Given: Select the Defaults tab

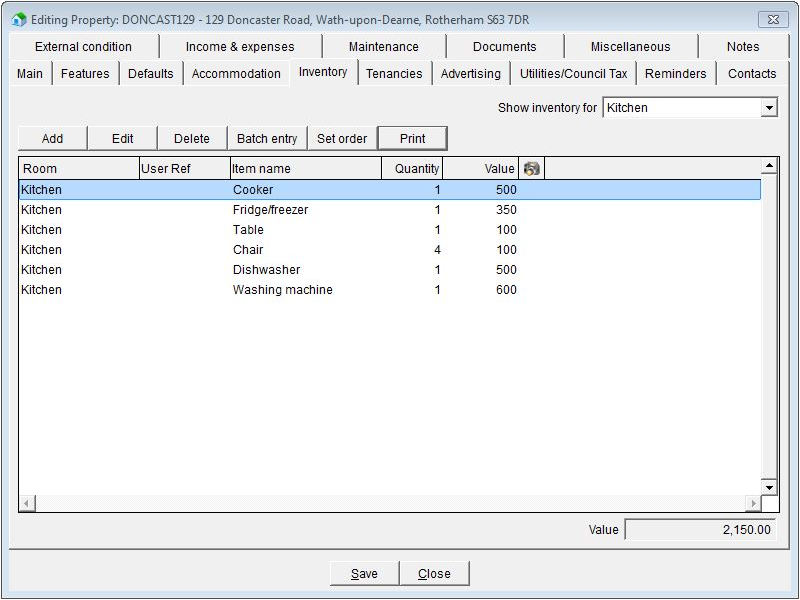Looking at the screenshot, I should (x=151, y=73).
